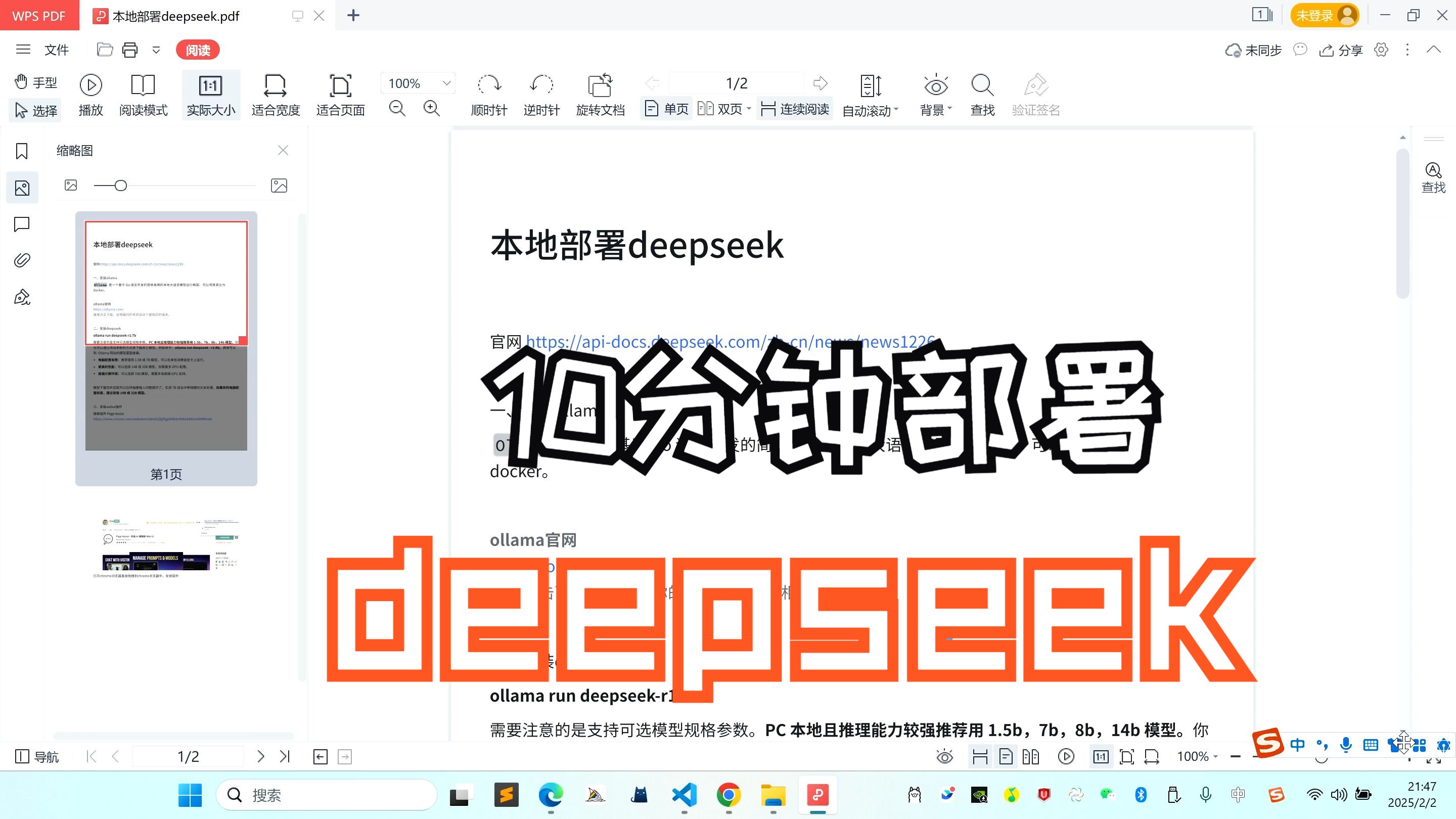Viewport: 1456px width, 819px height.
Task: Click the print icon in top bar
Action: tap(130, 51)
